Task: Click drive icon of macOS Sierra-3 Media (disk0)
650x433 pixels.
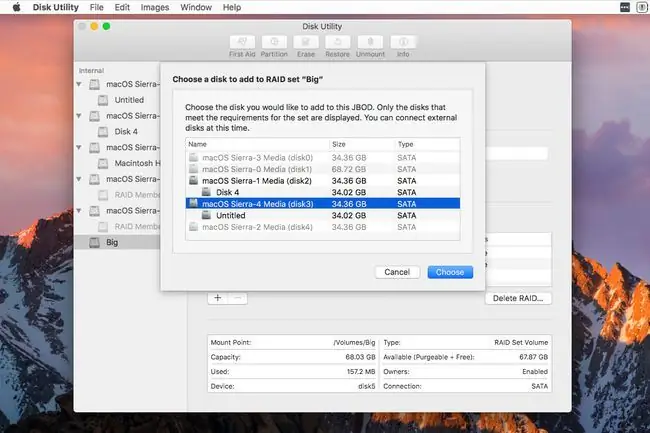Action: coord(193,157)
